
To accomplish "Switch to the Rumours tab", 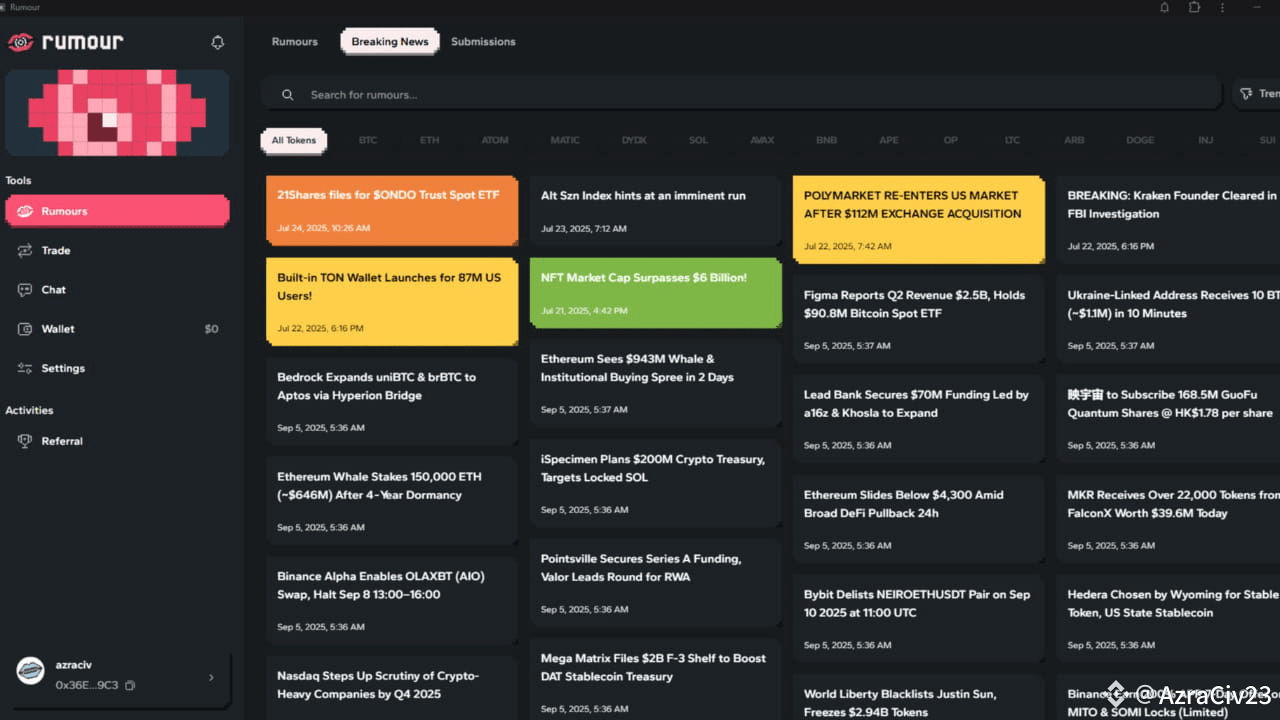I will pos(294,42).
